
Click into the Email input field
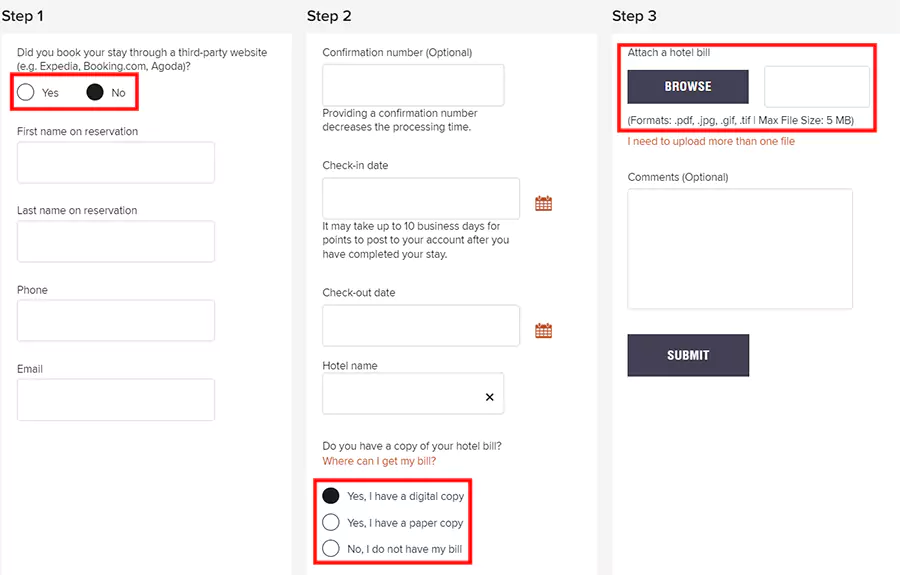point(116,399)
